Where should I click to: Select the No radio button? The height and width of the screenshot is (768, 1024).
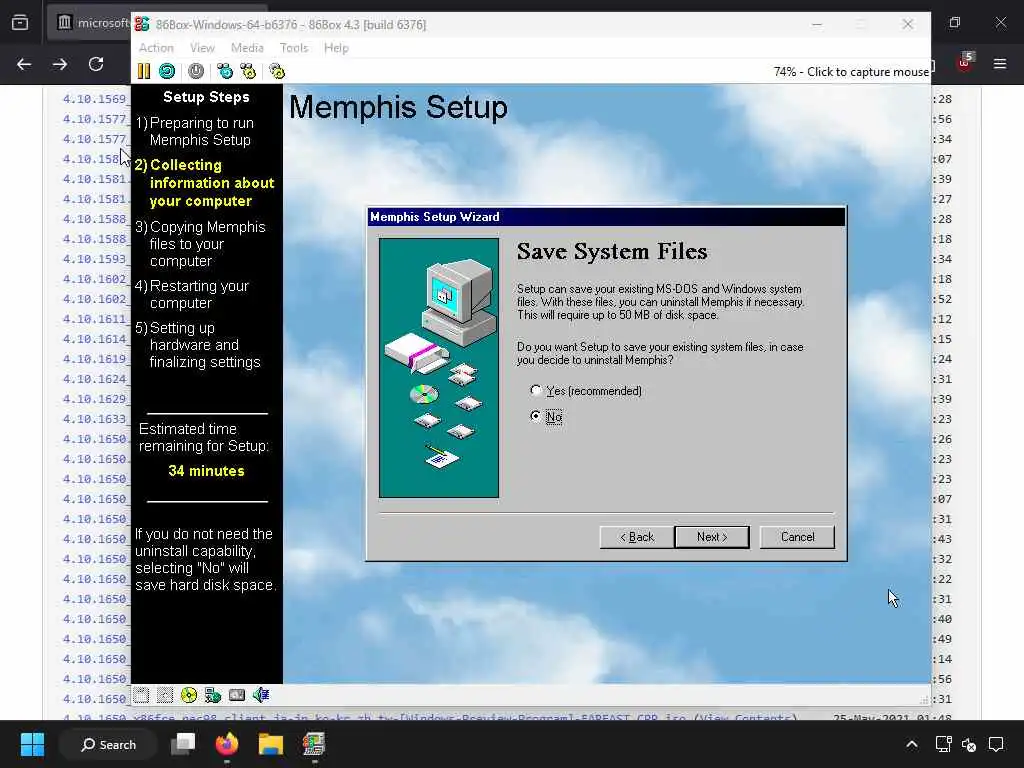coord(536,416)
